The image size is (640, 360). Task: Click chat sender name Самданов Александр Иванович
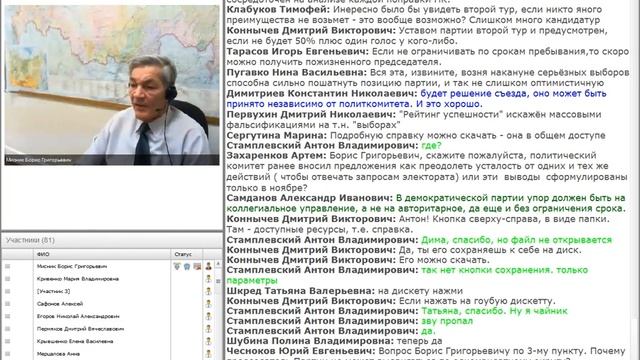[309, 198]
